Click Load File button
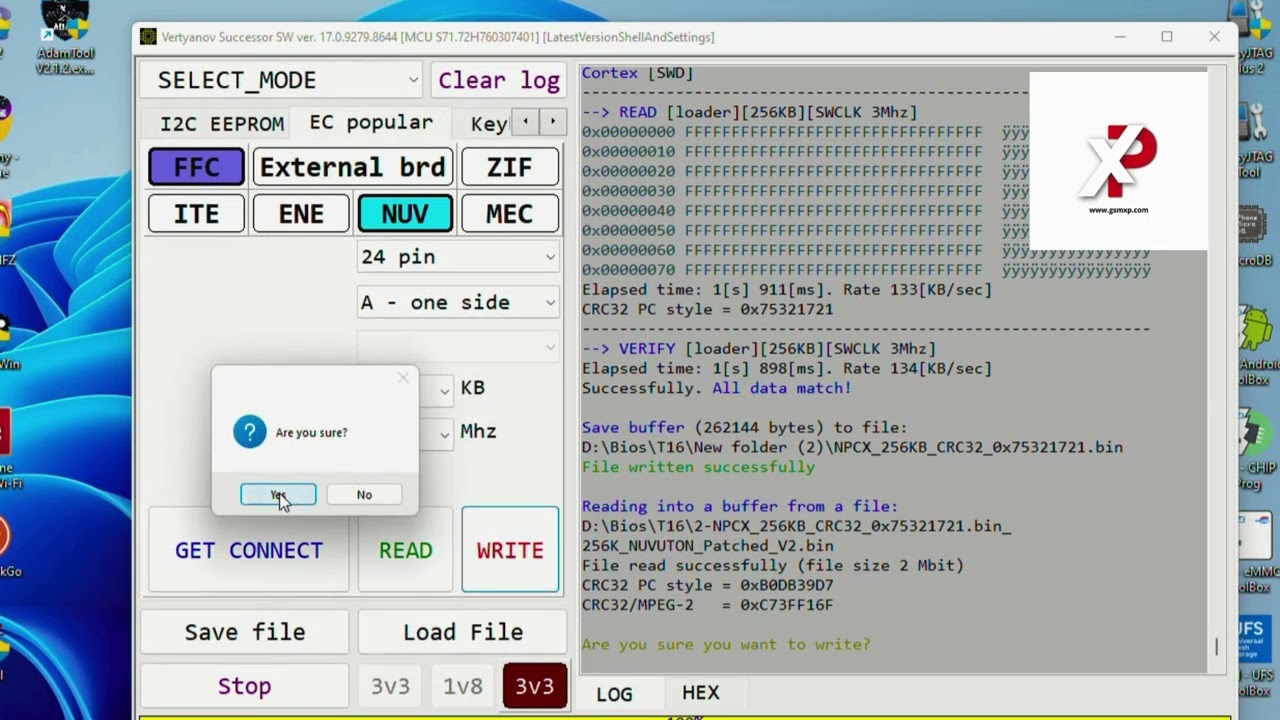The height and width of the screenshot is (720, 1280). (463, 632)
